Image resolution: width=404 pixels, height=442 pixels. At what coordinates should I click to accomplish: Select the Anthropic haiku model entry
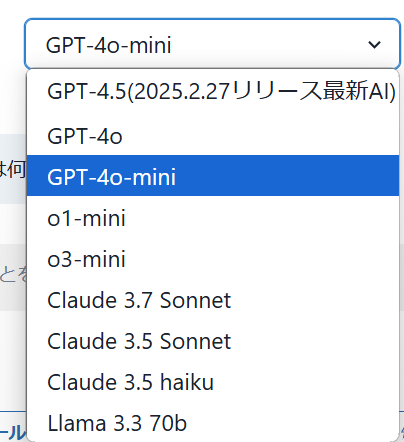(x=213, y=382)
